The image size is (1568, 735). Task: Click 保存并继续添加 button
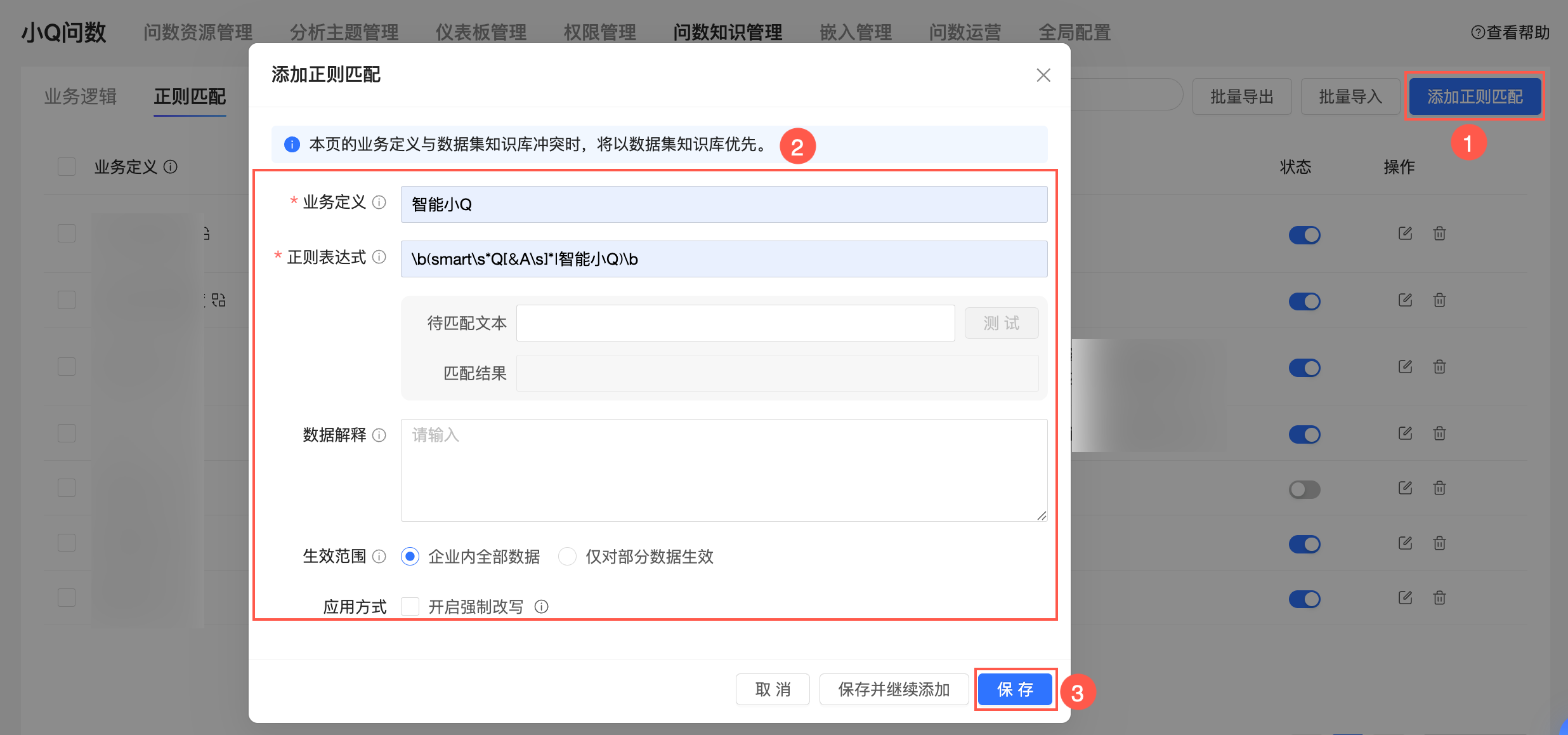(893, 689)
